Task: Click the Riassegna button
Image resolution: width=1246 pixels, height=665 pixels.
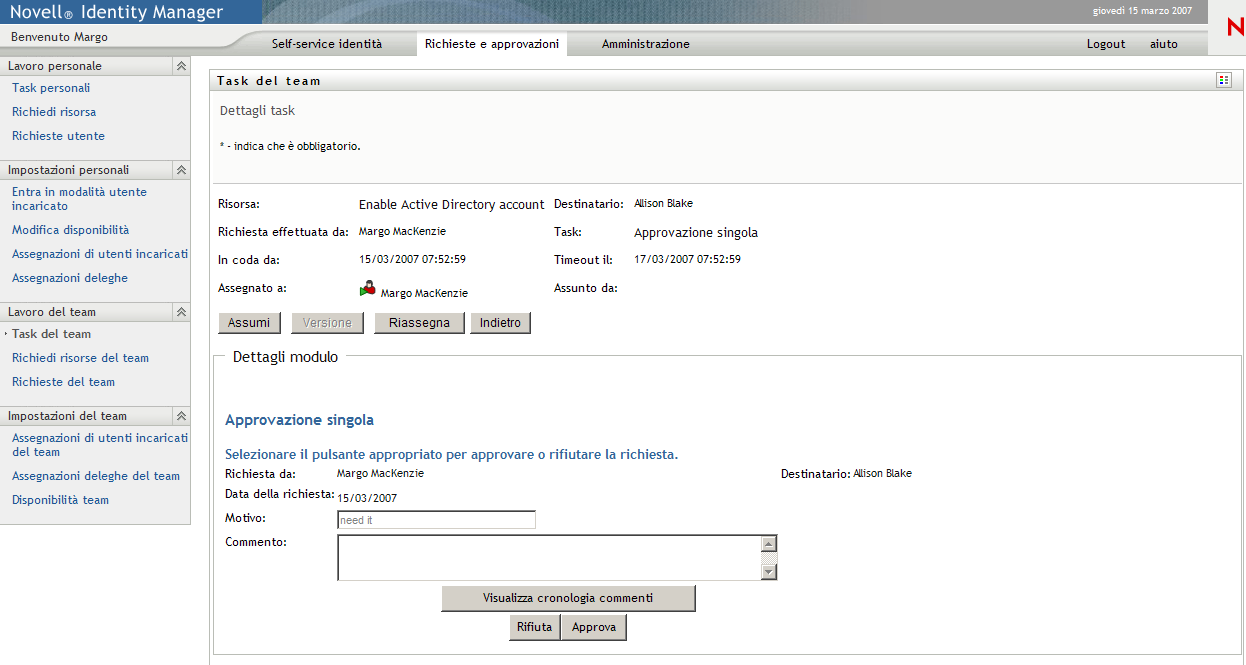Action: point(419,323)
